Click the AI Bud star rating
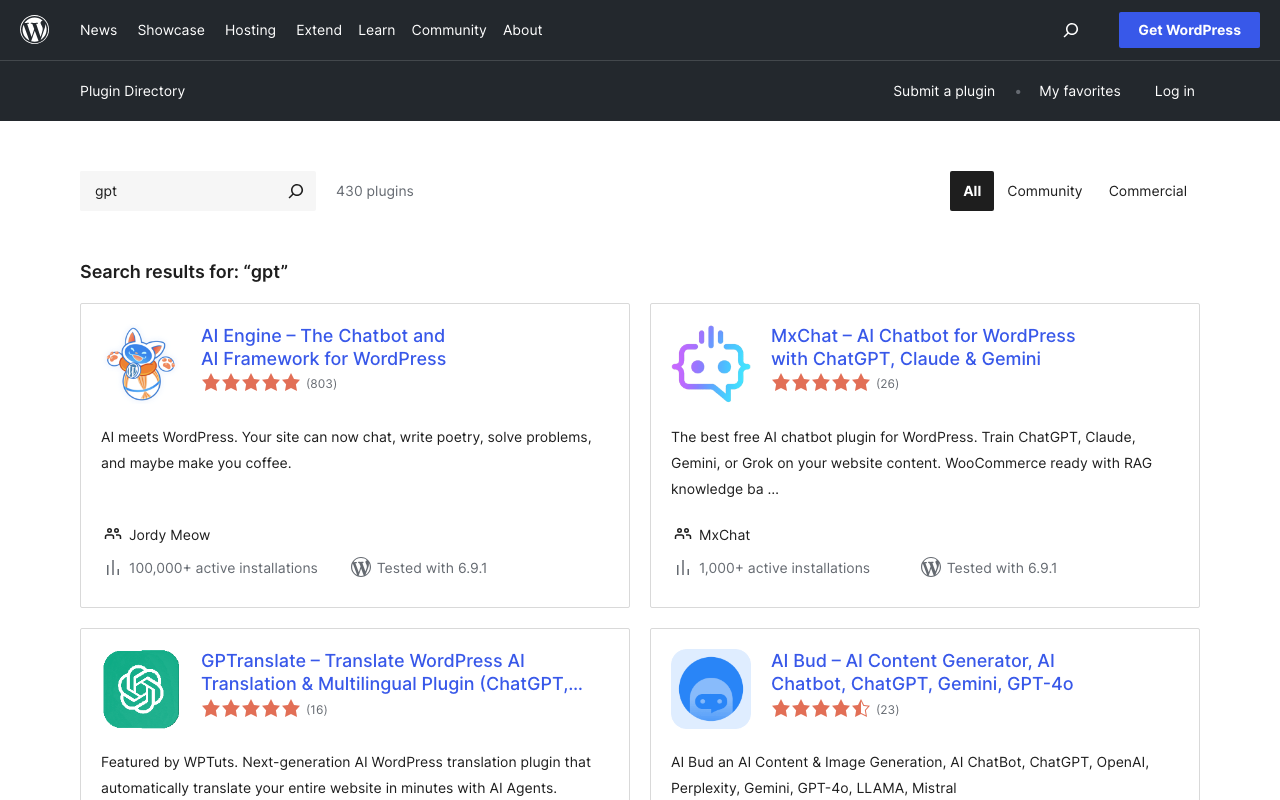The image size is (1280, 800). point(821,709)
